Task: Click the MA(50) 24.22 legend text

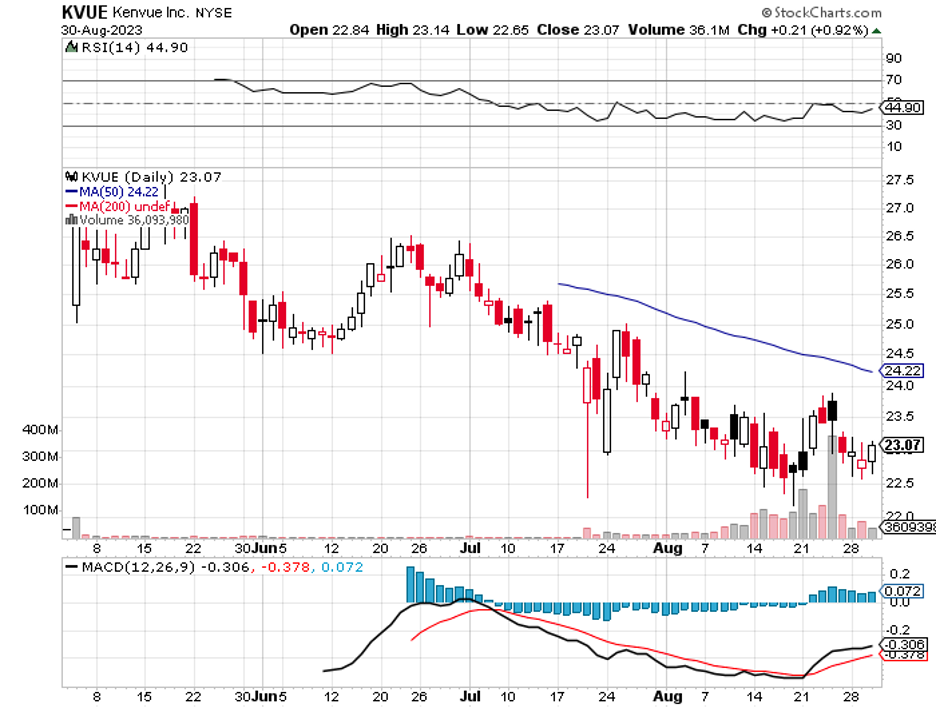Action: coord(119,192)
